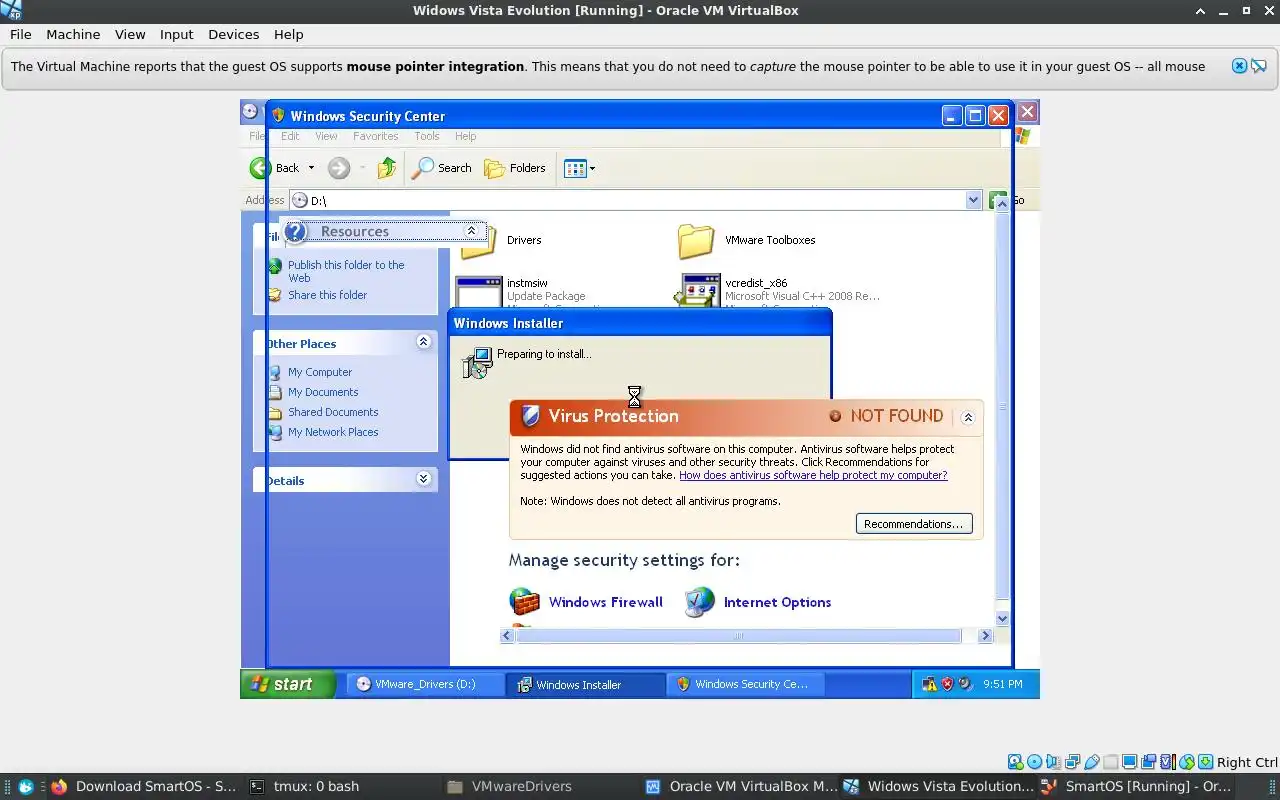The width and height of the screenshot is (1280, 800).
Task: Click the network warning tray icon
Action: [x=929, y=684]
